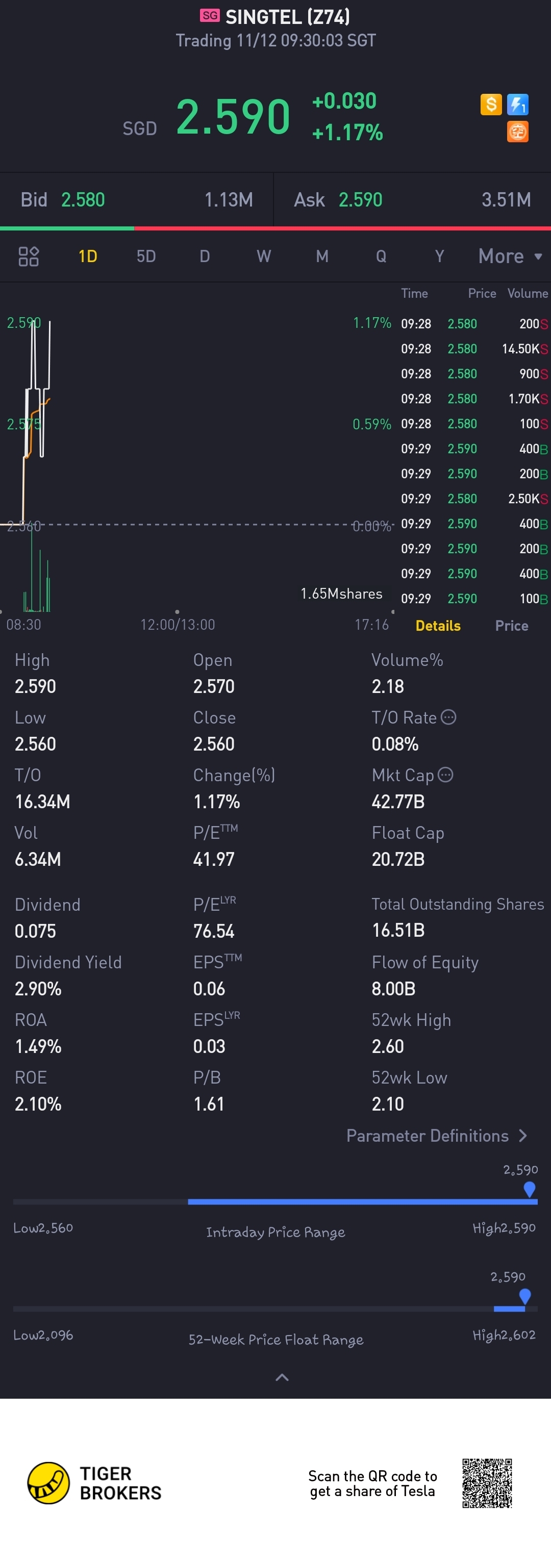
Task: Tap the Intraday Price Range slider marker
Action: pyautogui.click(x=530, y=1190)
